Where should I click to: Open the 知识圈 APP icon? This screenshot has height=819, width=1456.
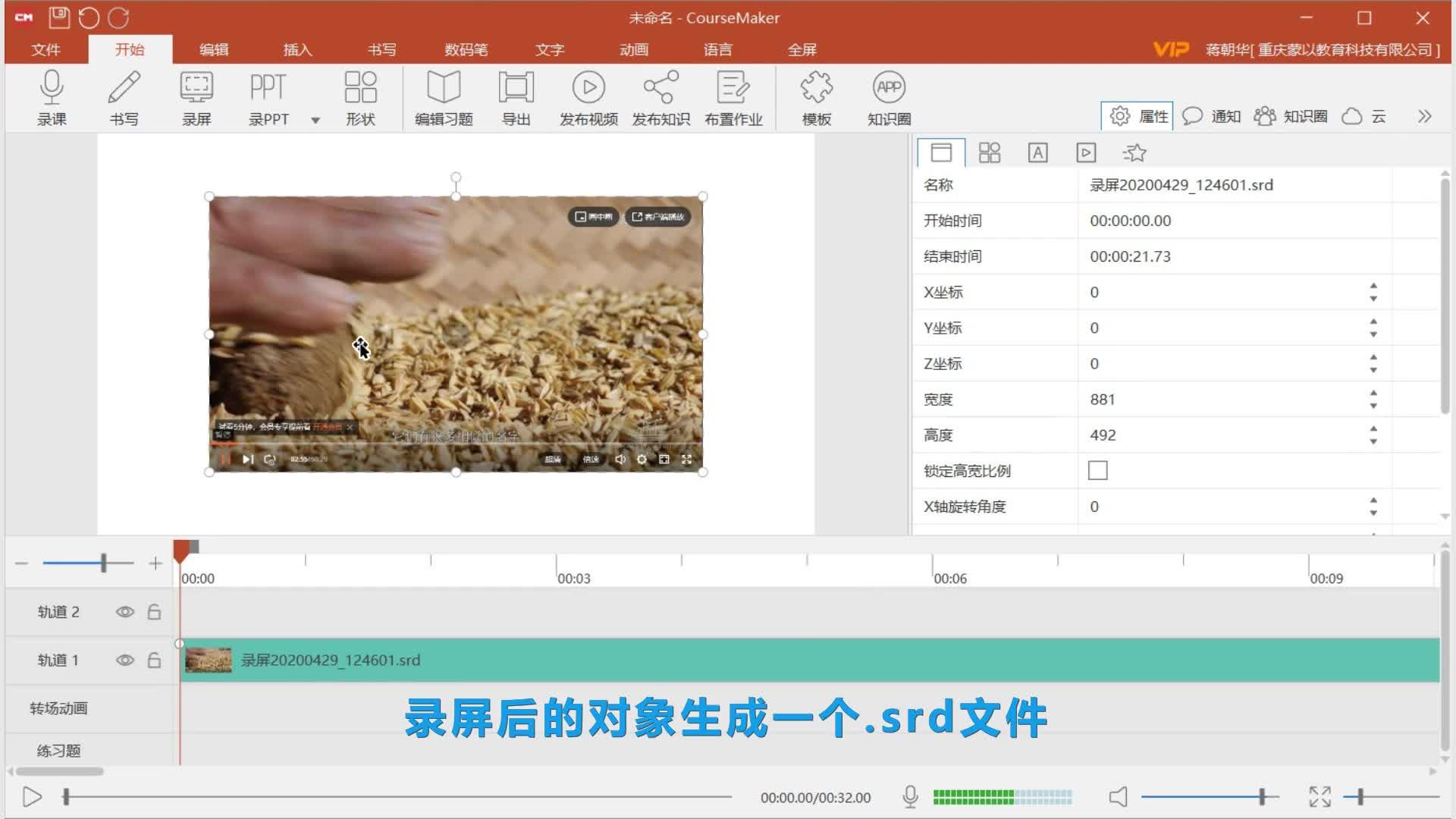point(889,97)
